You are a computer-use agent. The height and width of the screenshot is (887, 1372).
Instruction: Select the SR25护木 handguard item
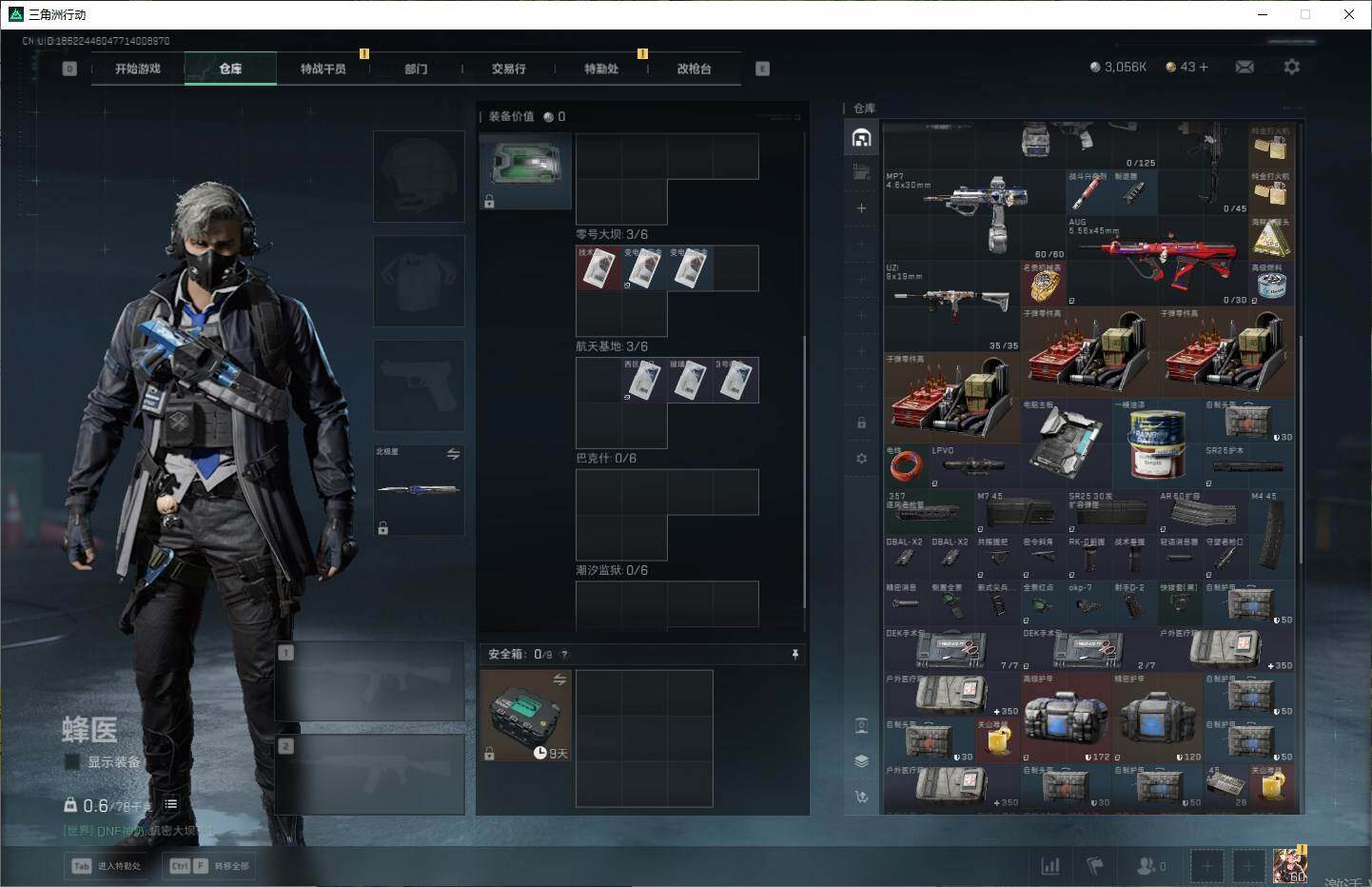[1248, 467]
